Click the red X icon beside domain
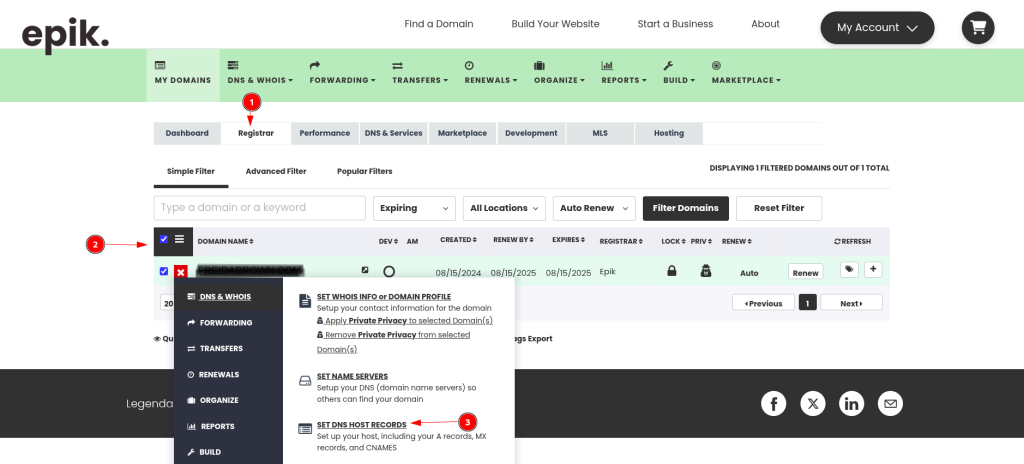This screenshot has width=1024, height=464. pyautogui.click(x=181, y=272)
